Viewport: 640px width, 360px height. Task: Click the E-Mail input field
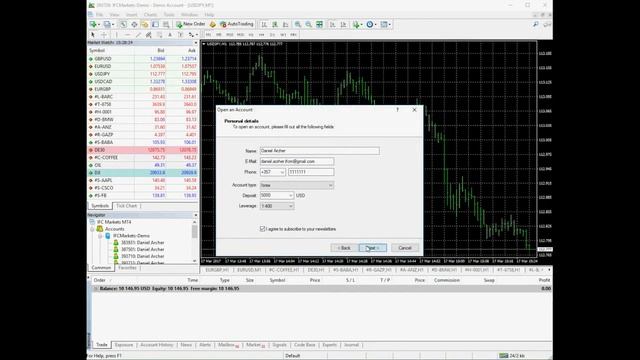(297, 162)
